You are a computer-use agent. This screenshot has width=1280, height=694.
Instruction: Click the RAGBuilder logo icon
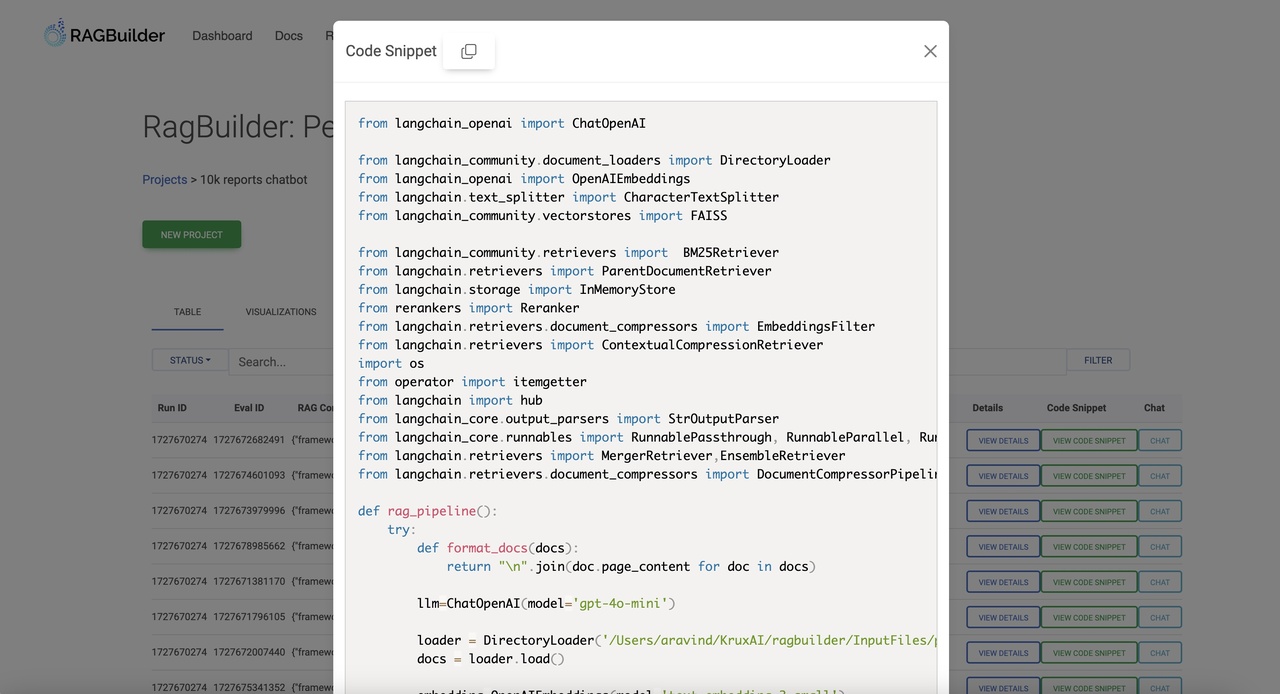point(55,31)
